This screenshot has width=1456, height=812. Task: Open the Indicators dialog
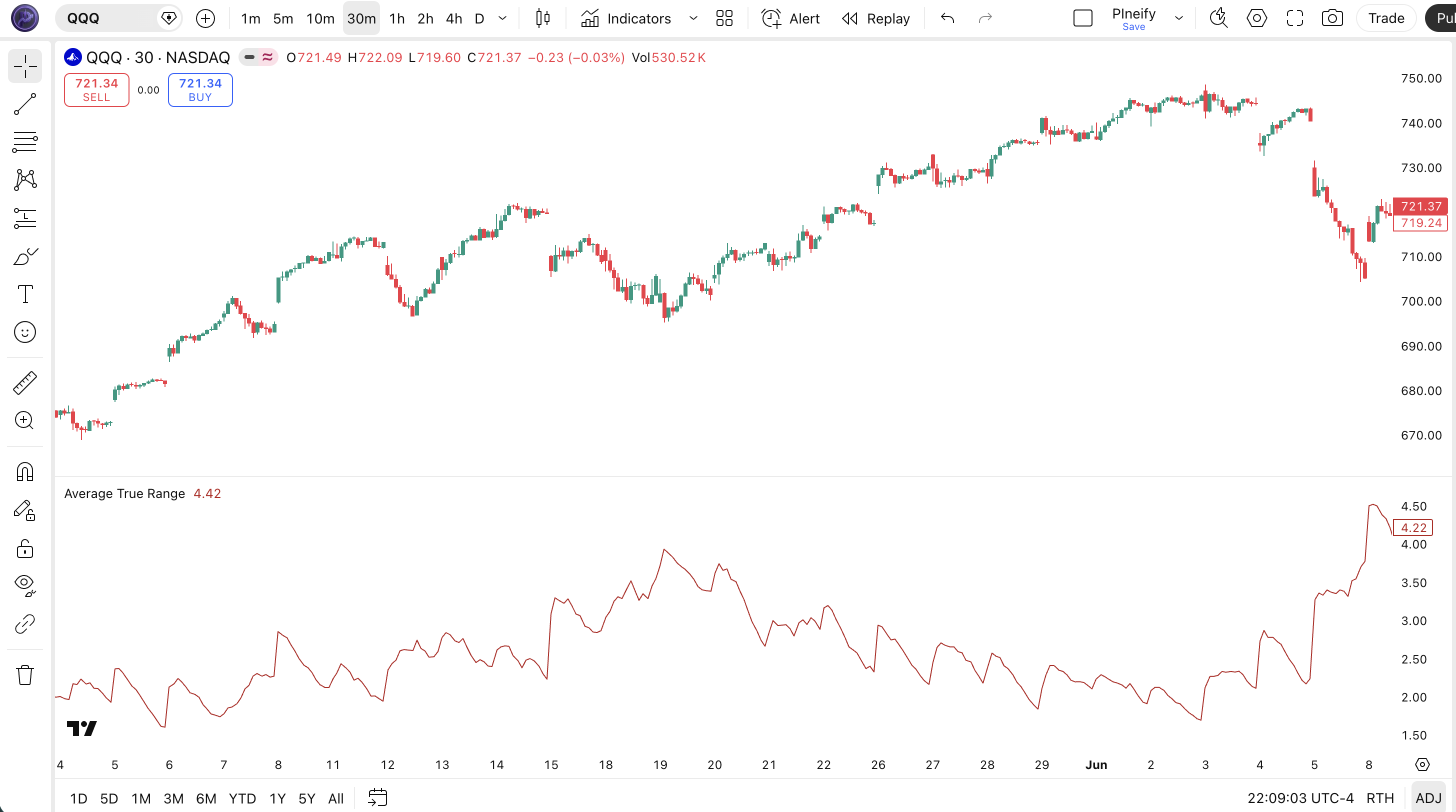click(626, 18)
